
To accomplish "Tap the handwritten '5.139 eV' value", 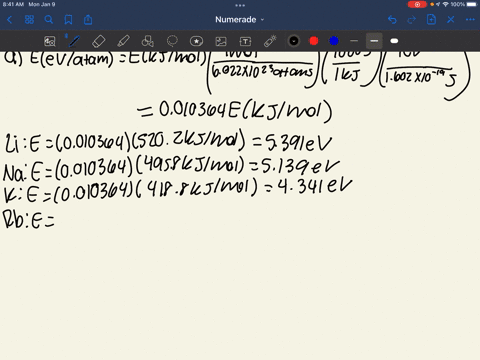I will pos(301,166).
